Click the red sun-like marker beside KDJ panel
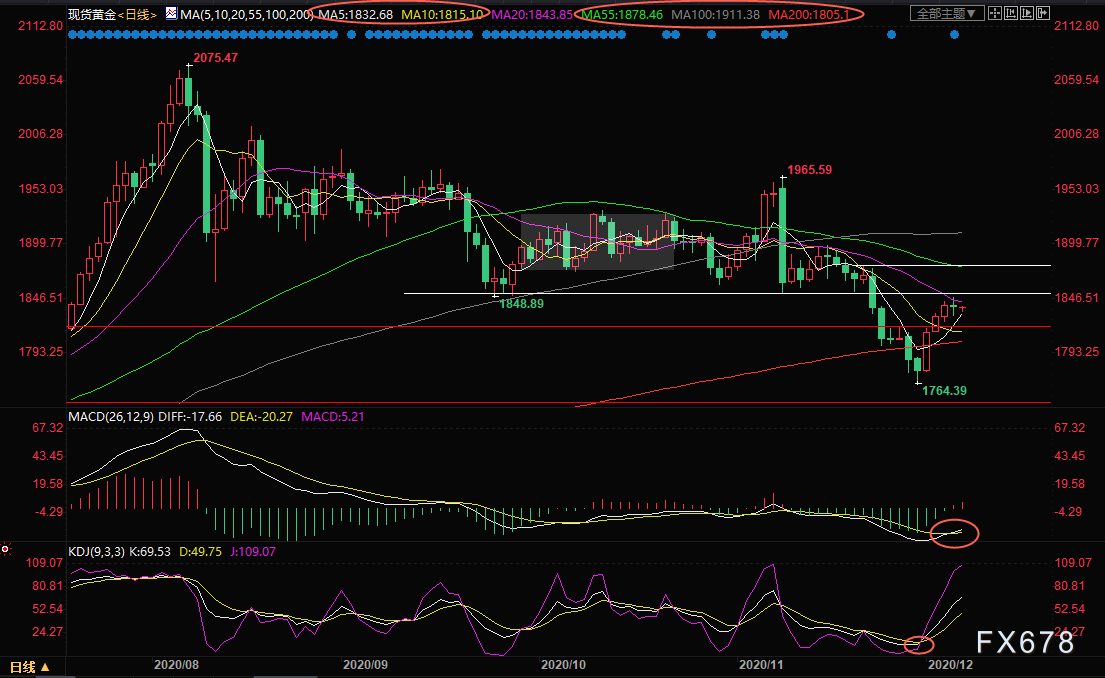Viewport: 1105px width, 678px height. (x=6, y=549)
